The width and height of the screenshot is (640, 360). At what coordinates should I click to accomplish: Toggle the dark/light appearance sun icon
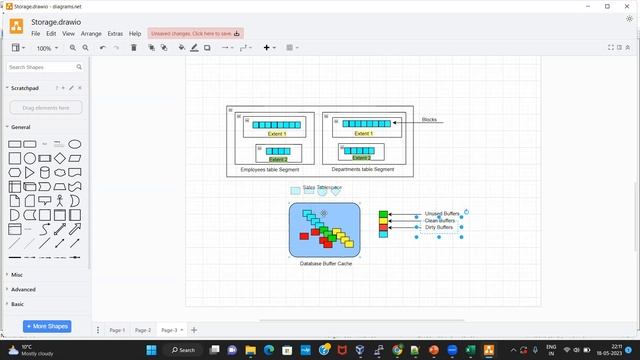click(x=629, y=19)
